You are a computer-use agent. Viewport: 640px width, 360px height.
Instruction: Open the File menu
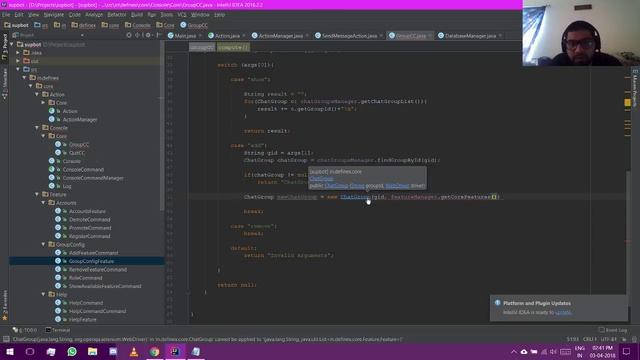pyautogui.click(x=6, y=15)
